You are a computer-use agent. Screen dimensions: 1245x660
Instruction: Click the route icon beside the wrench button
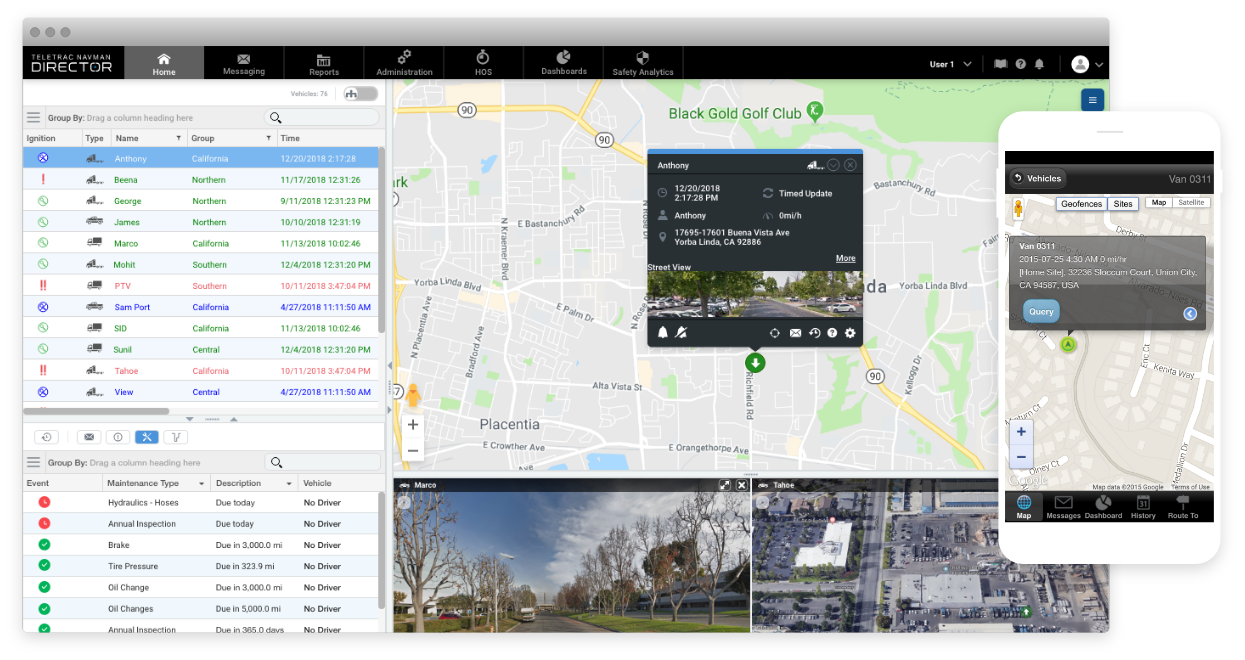tap(176, 437)
